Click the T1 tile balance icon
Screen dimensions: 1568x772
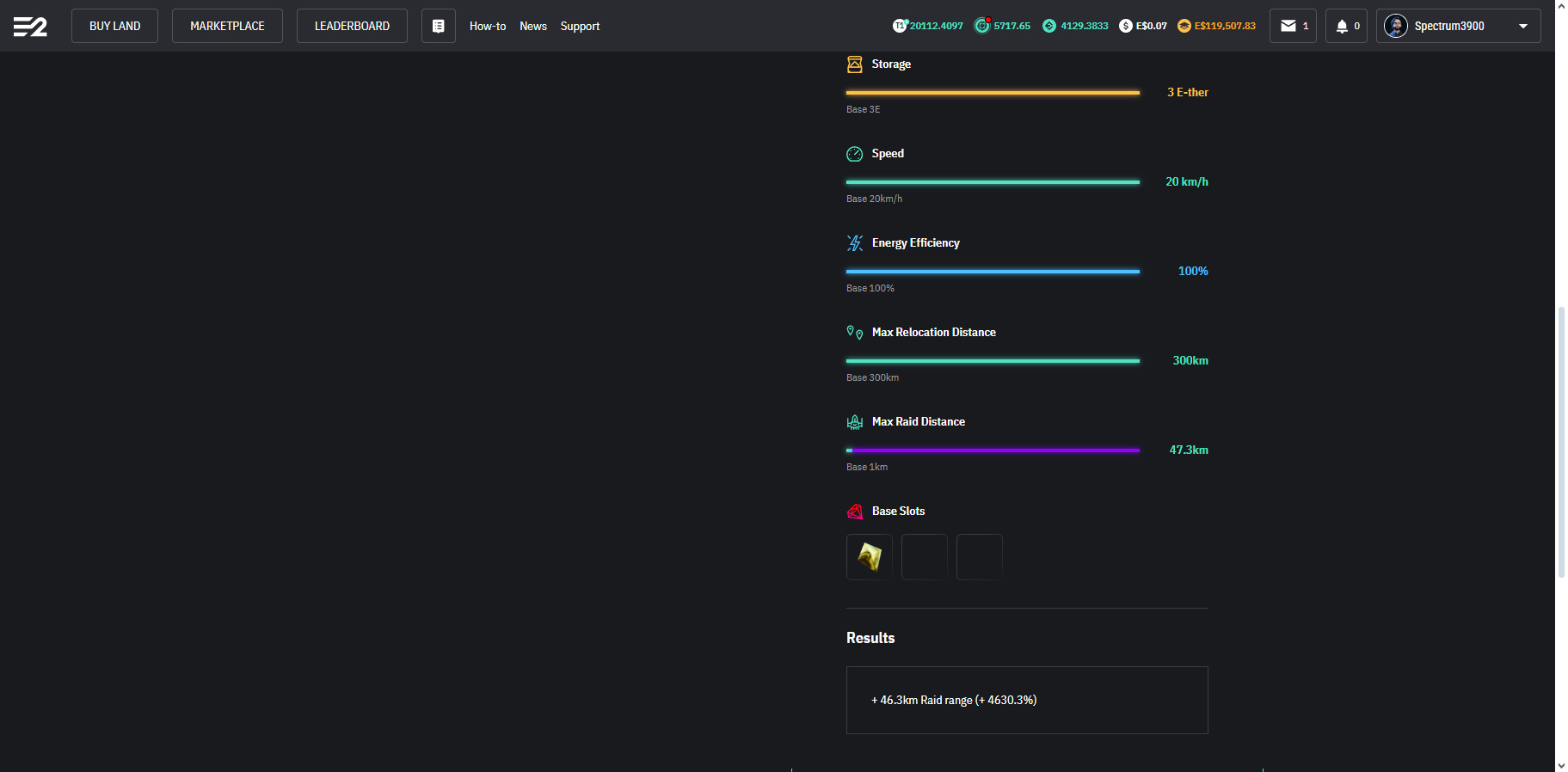[x=900, y=26]
